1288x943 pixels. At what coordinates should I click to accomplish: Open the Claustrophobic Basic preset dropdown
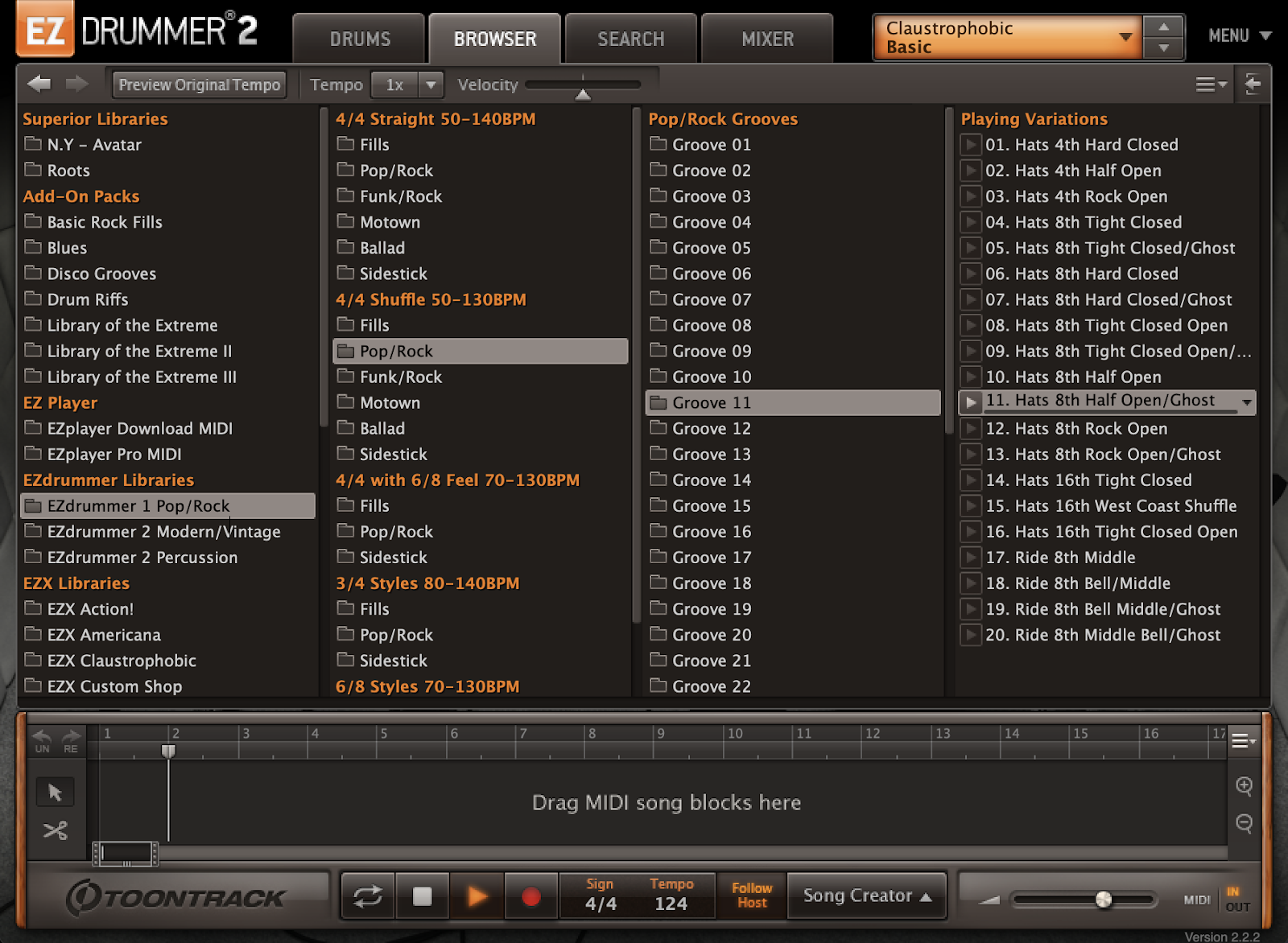click(1007, 37)
